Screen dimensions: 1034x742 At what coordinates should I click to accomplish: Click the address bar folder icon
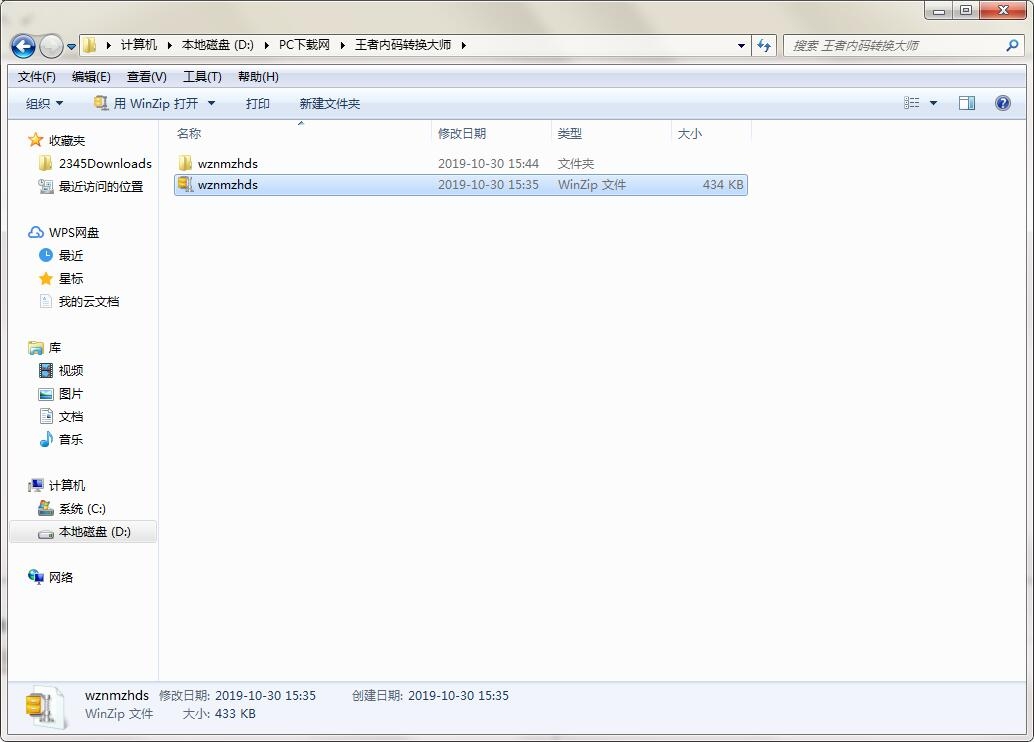coord(90,45)
